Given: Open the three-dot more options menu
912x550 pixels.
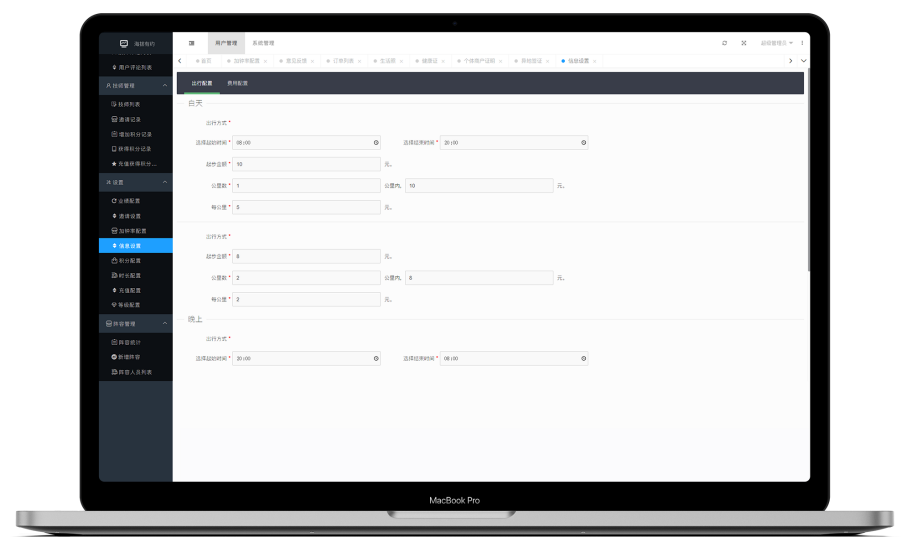Looking at the screenshot, I should pos(801,43).
